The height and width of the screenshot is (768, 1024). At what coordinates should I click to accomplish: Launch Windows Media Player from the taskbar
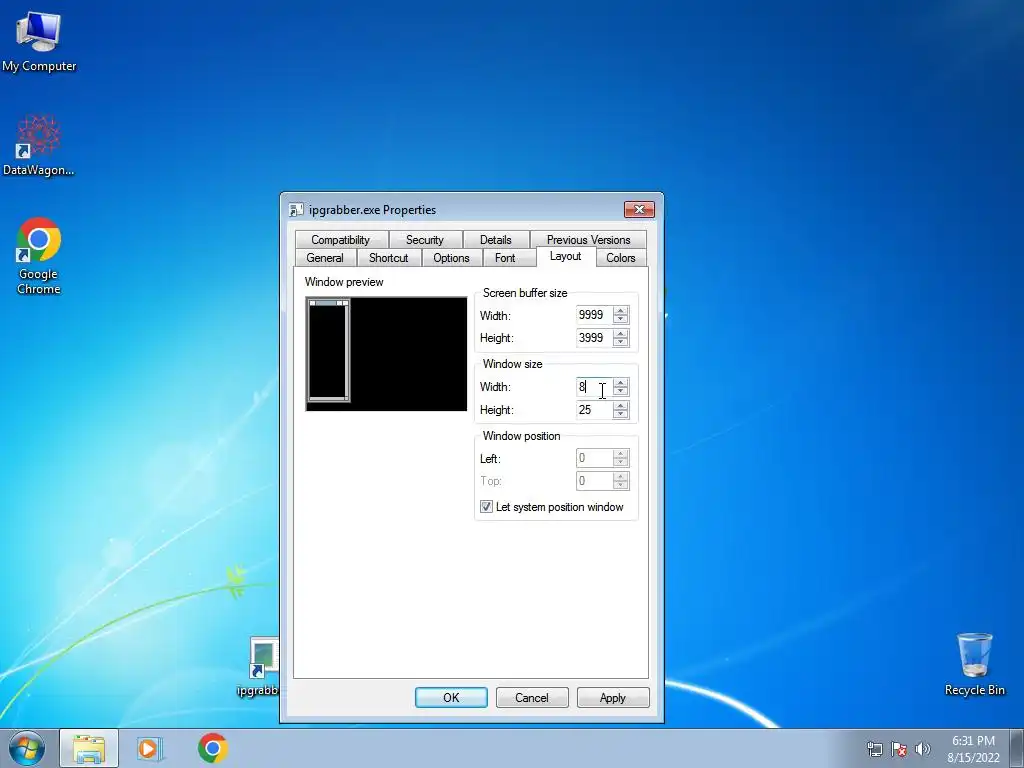point(150,748)
